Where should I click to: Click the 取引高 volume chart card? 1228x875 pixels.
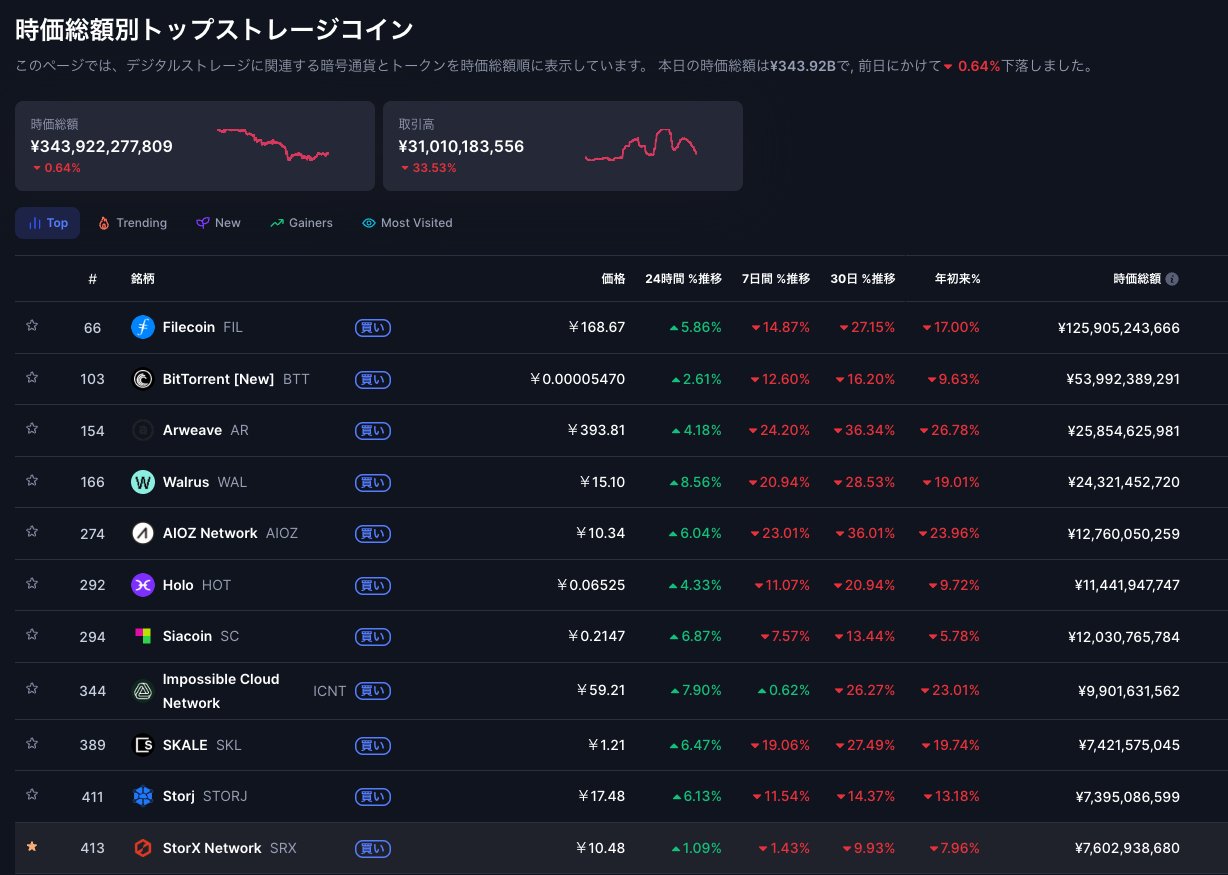[562, 146]
